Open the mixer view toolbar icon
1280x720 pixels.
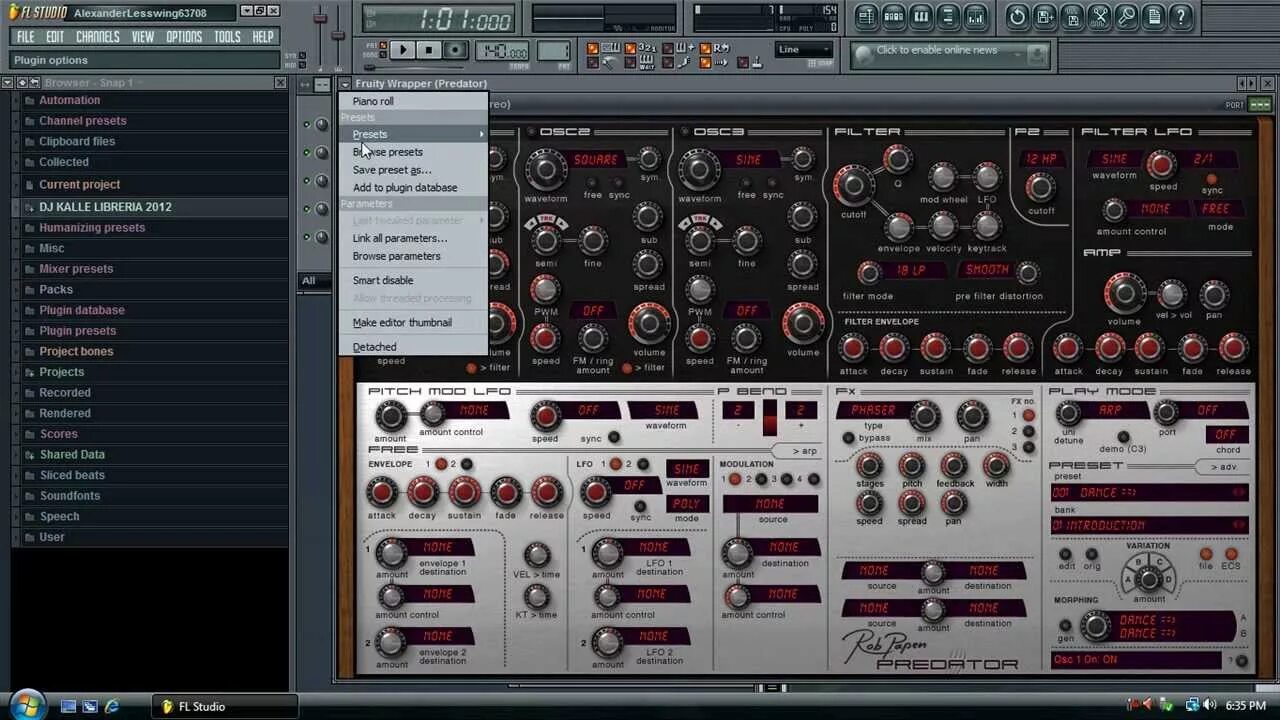point(975,16)
